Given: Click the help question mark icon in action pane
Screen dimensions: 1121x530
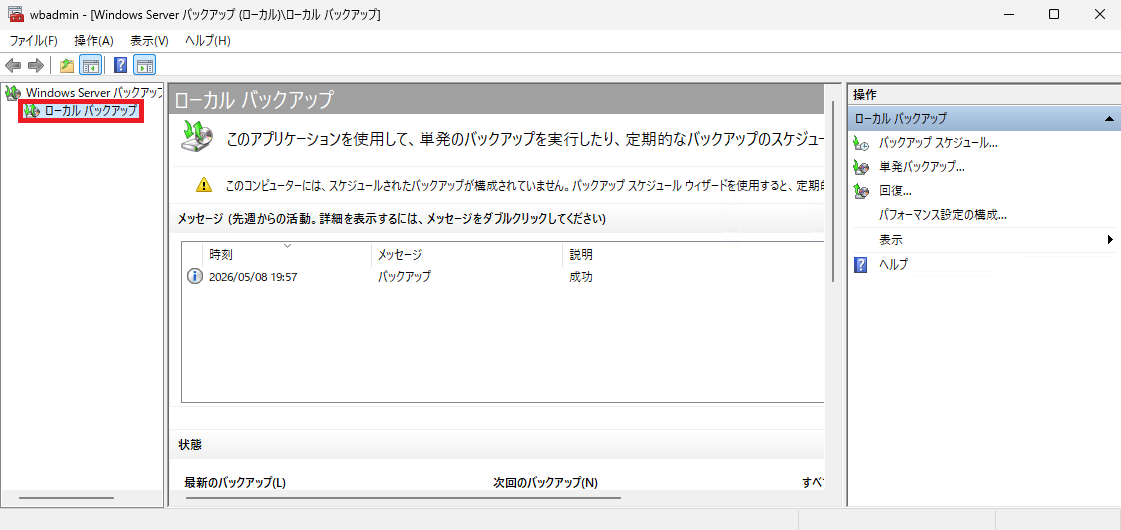Looking at the screenshot, I should (861, 265).
